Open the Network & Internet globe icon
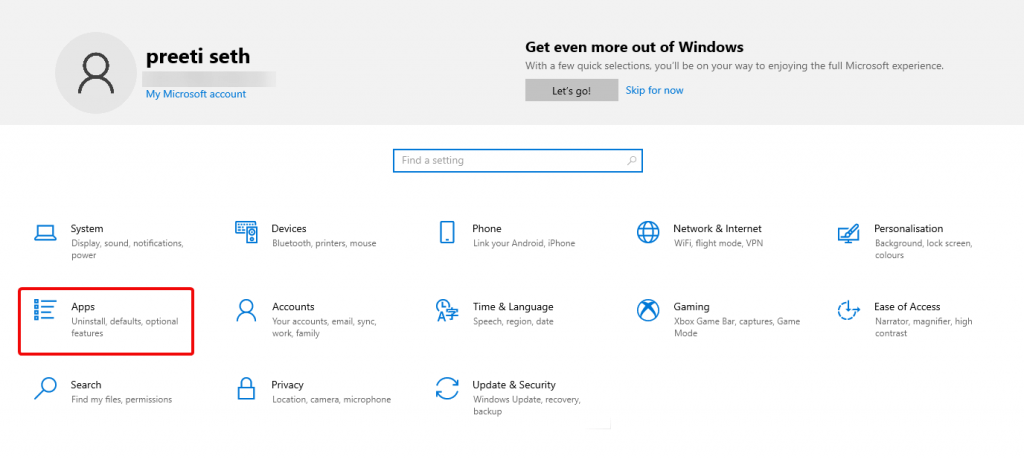The height and width of the screenshot is (459, 1024). pos(648,232)
